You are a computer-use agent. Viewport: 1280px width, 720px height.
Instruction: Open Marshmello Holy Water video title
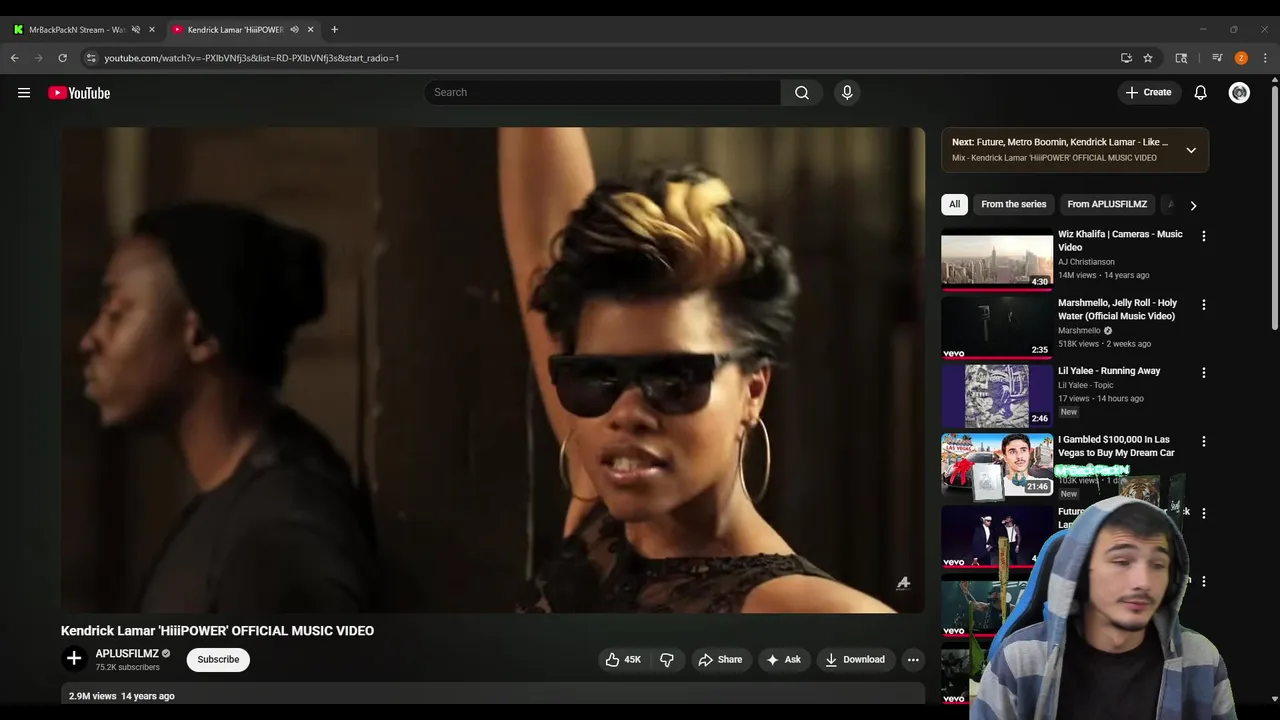click(x=1117, y=310)
